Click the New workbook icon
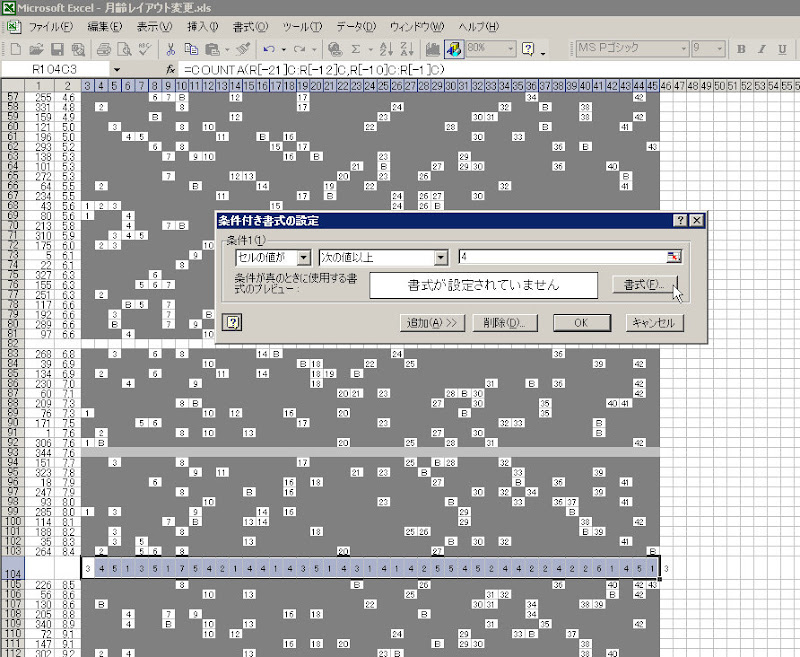The image size is (800, 657). point(16,49)
